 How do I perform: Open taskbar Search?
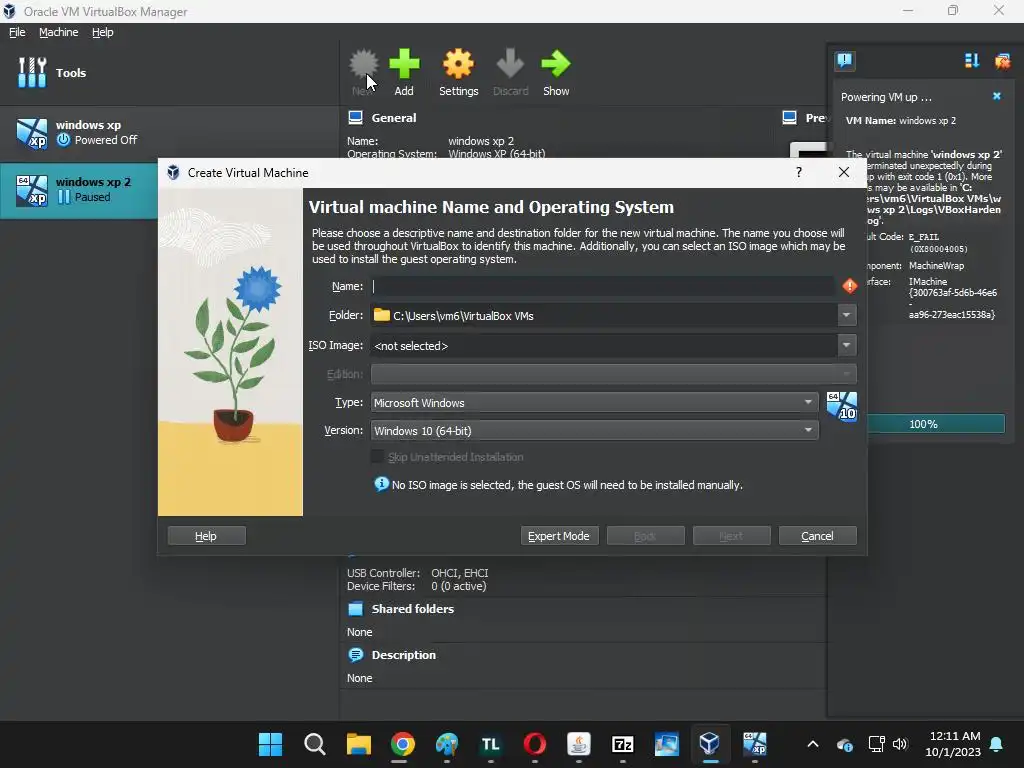pyautogui.click(x=315, y=744)
